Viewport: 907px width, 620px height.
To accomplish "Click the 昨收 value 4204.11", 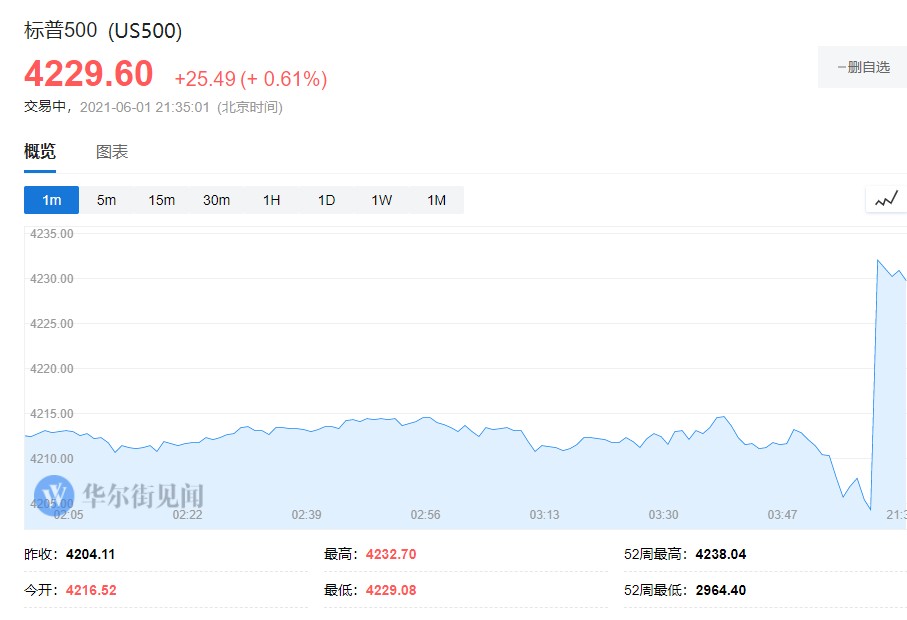I will coord(98,554).
